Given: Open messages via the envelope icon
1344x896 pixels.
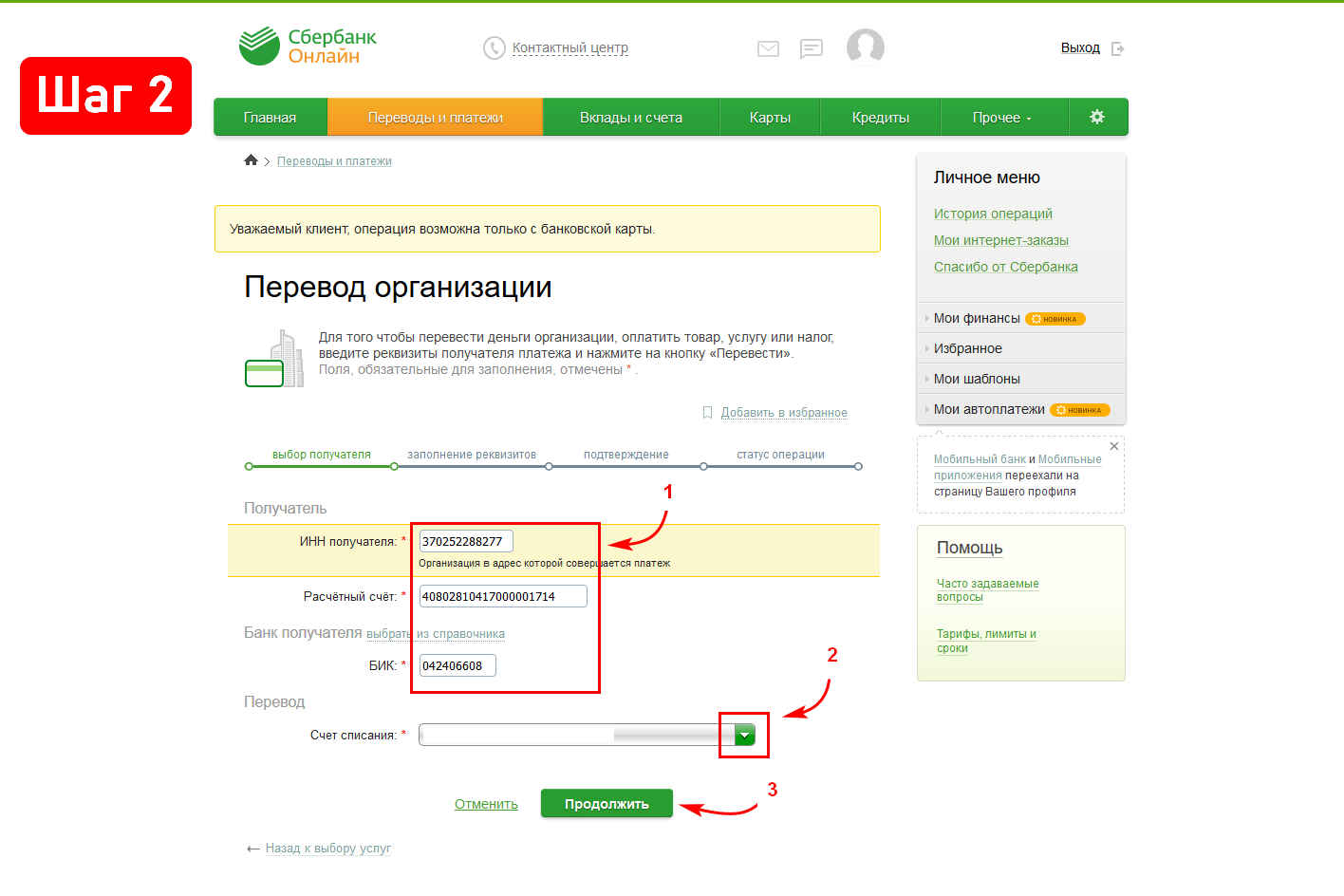Looking at the screenshot, I should [768, 49].
